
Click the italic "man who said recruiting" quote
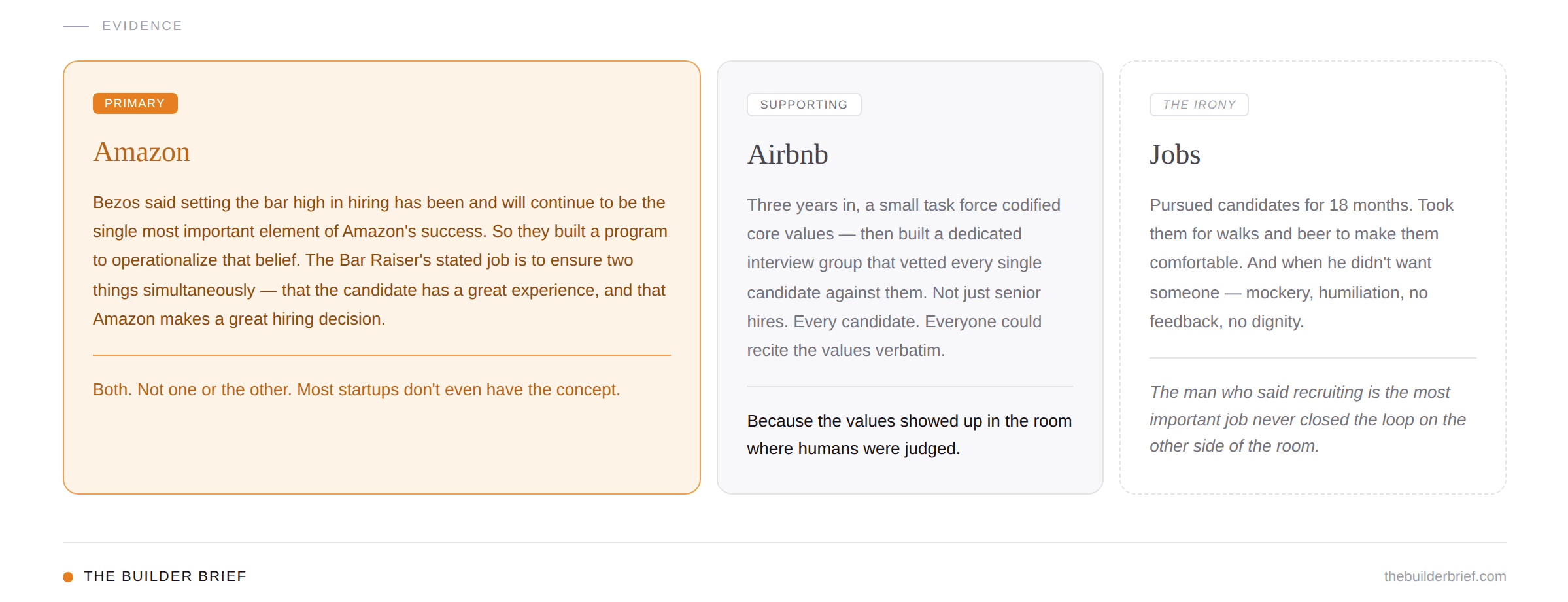[x=1308, y=419]
